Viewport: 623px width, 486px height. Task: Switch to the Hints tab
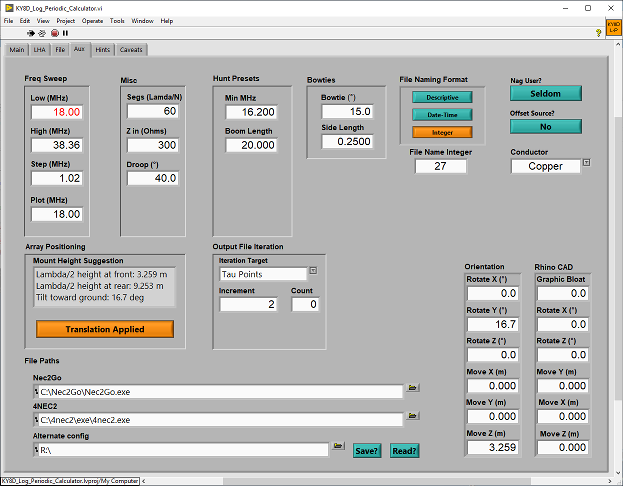tap(103, 50)
